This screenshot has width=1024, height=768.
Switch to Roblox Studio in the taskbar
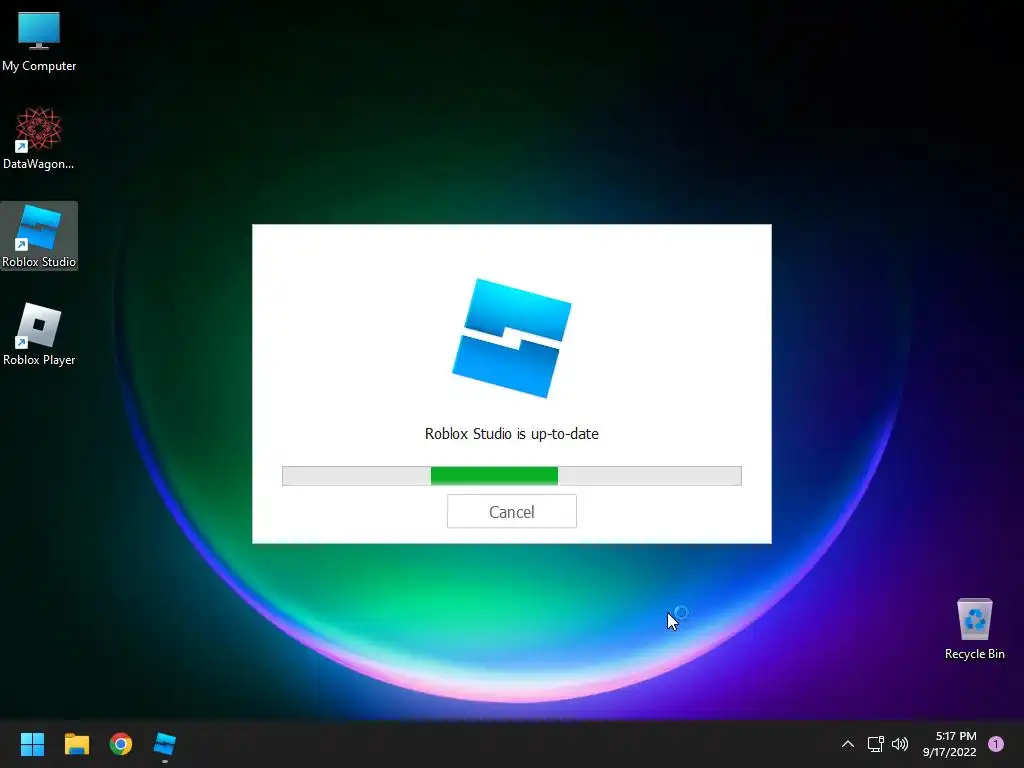point(165,744)
